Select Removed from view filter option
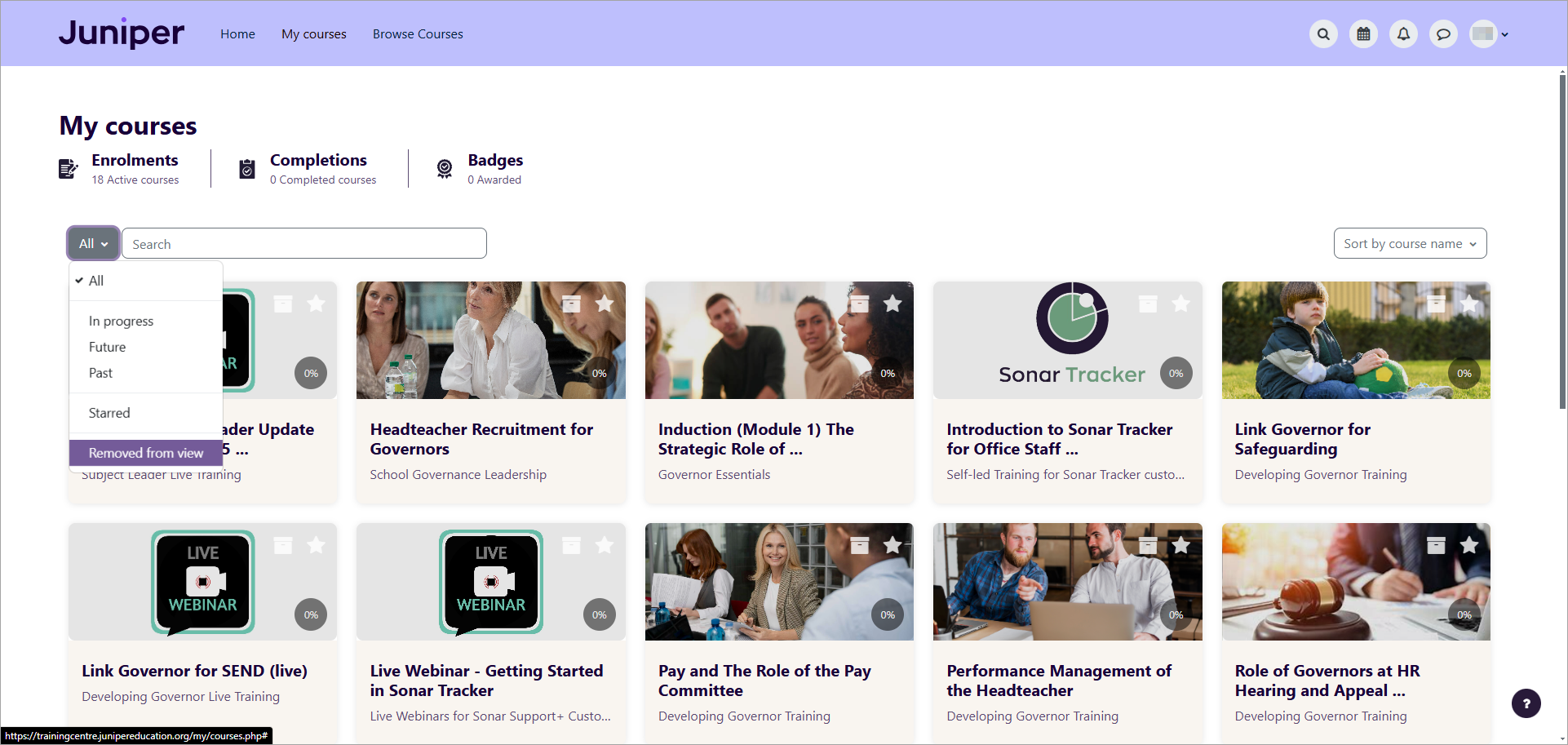 click(x=146, y=453)
